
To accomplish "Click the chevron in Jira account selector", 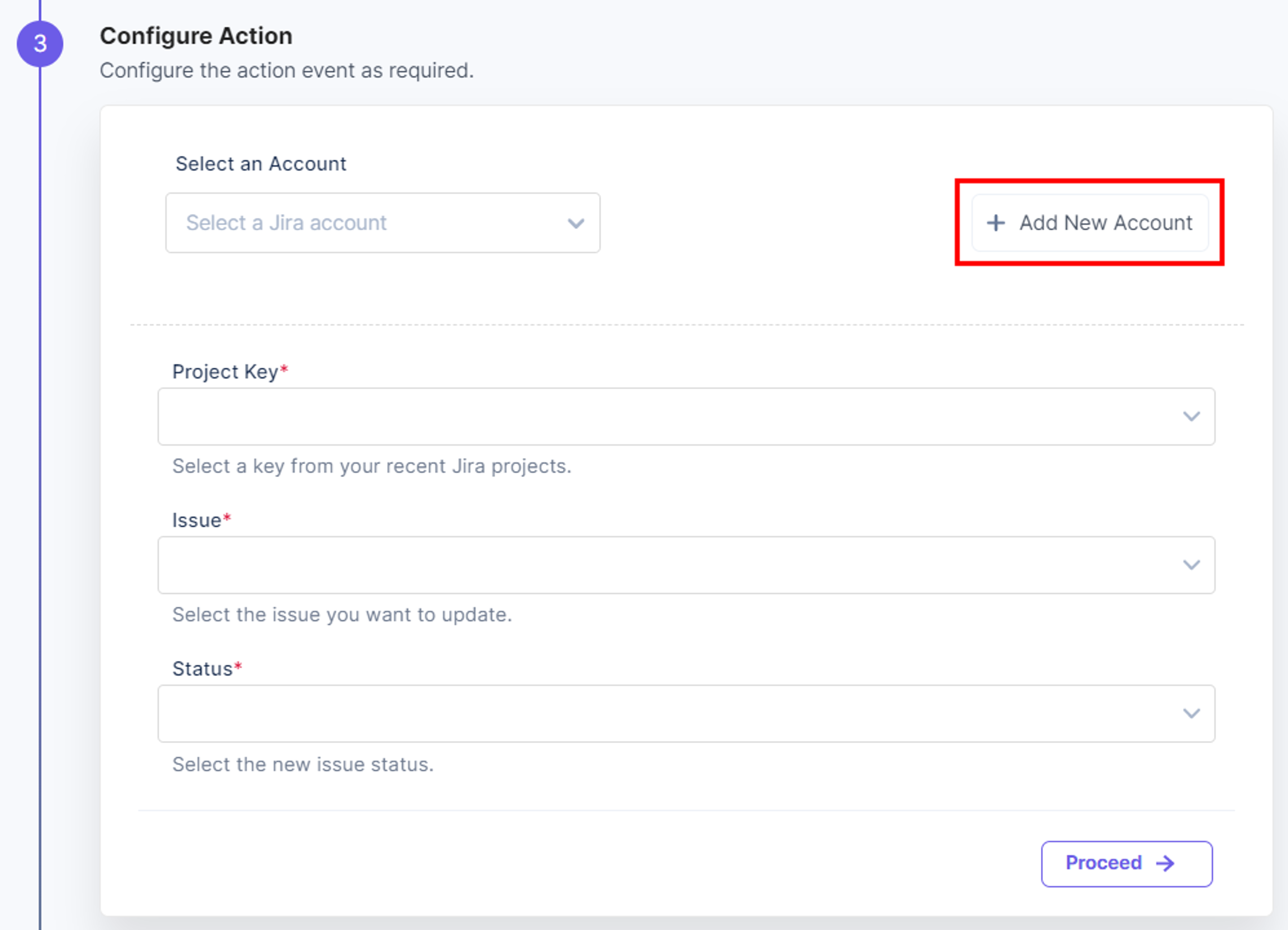I will [x=576, y=223].
